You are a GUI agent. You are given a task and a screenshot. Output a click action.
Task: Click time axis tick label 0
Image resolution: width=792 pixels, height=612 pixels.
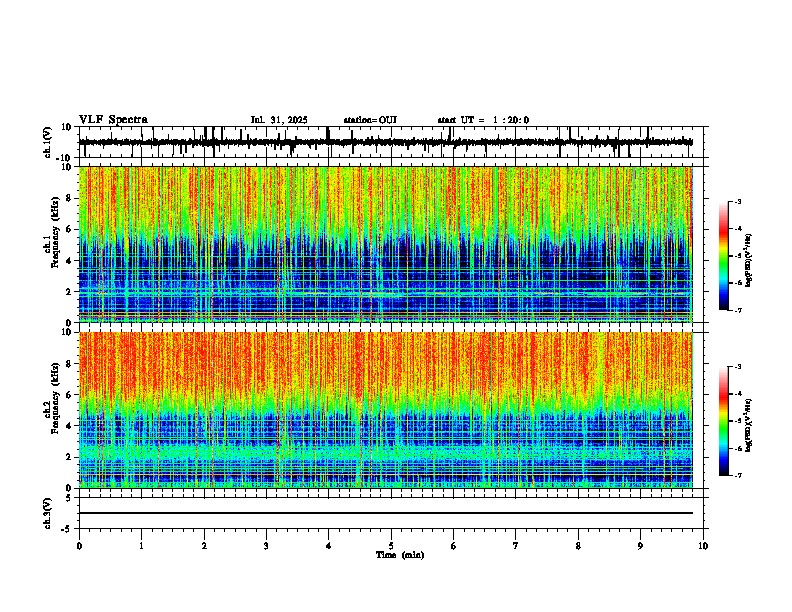(x=79, y=546)
